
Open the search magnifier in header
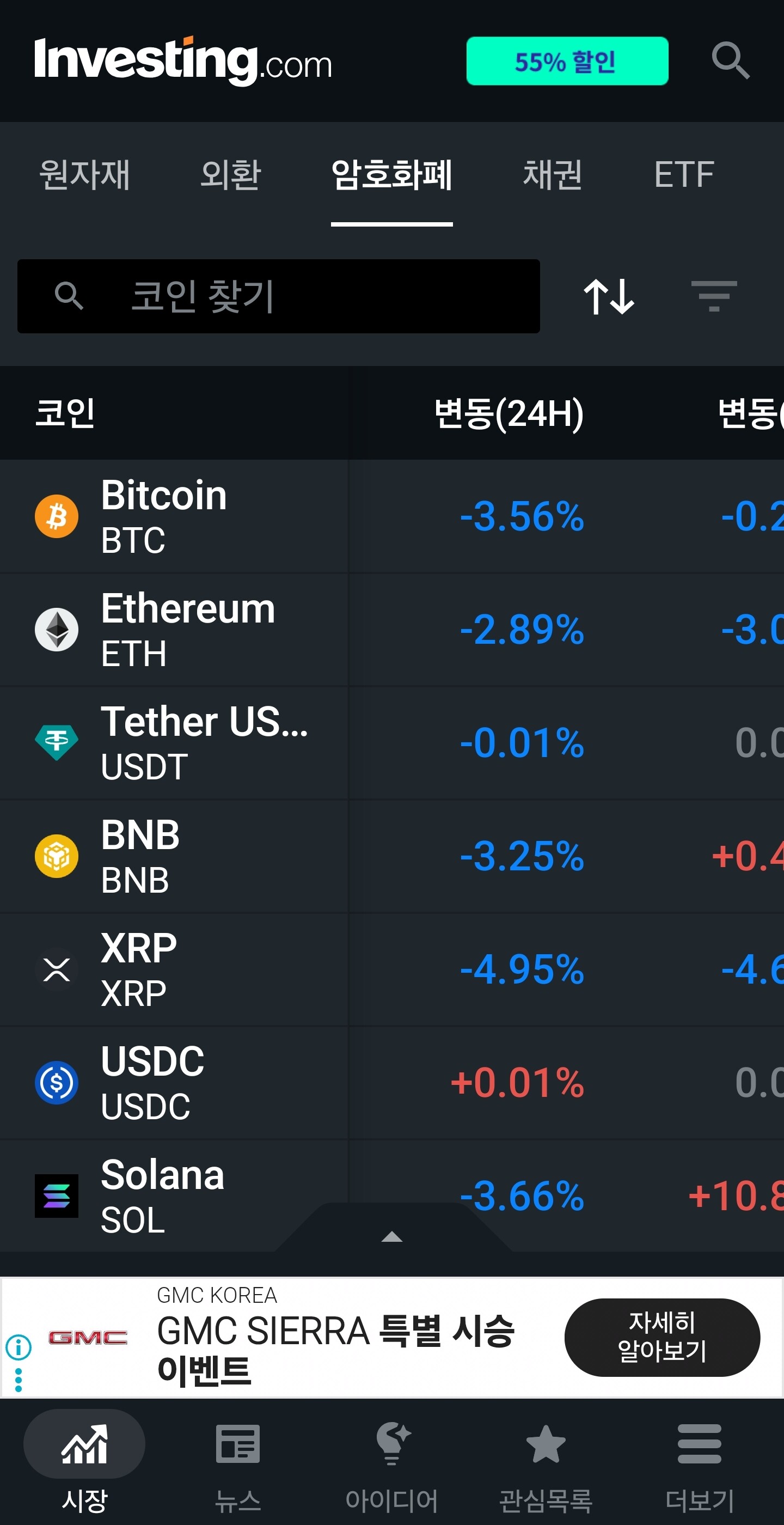click(x=730, y=60)
